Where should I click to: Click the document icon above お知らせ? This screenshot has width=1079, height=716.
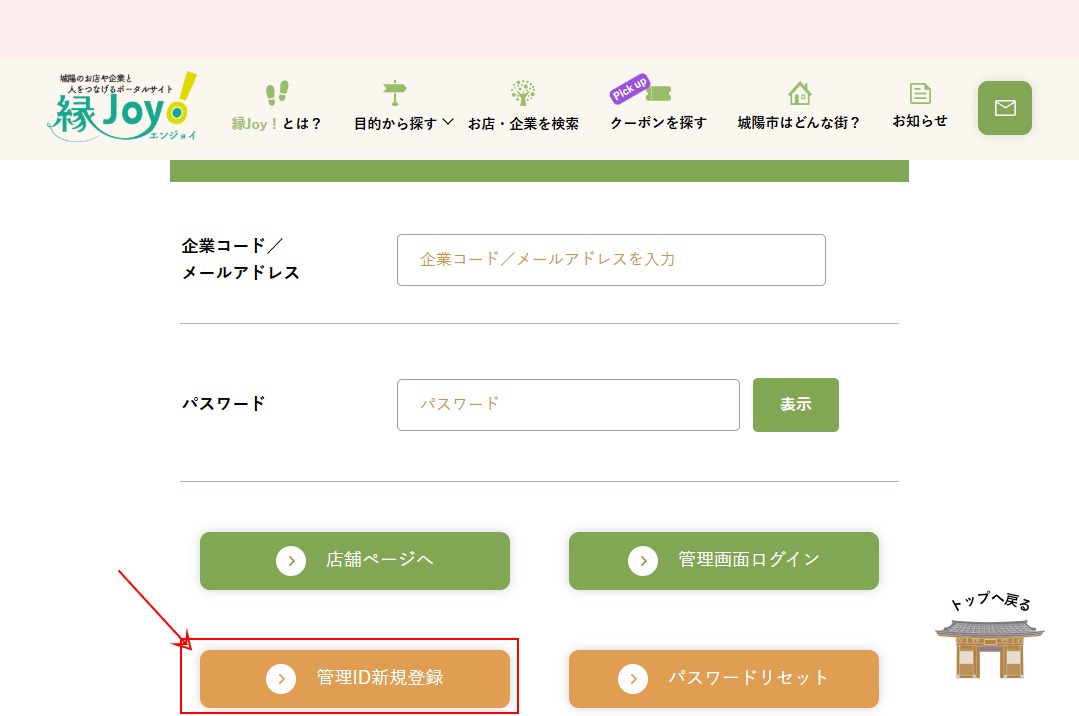tap(919, 92)
